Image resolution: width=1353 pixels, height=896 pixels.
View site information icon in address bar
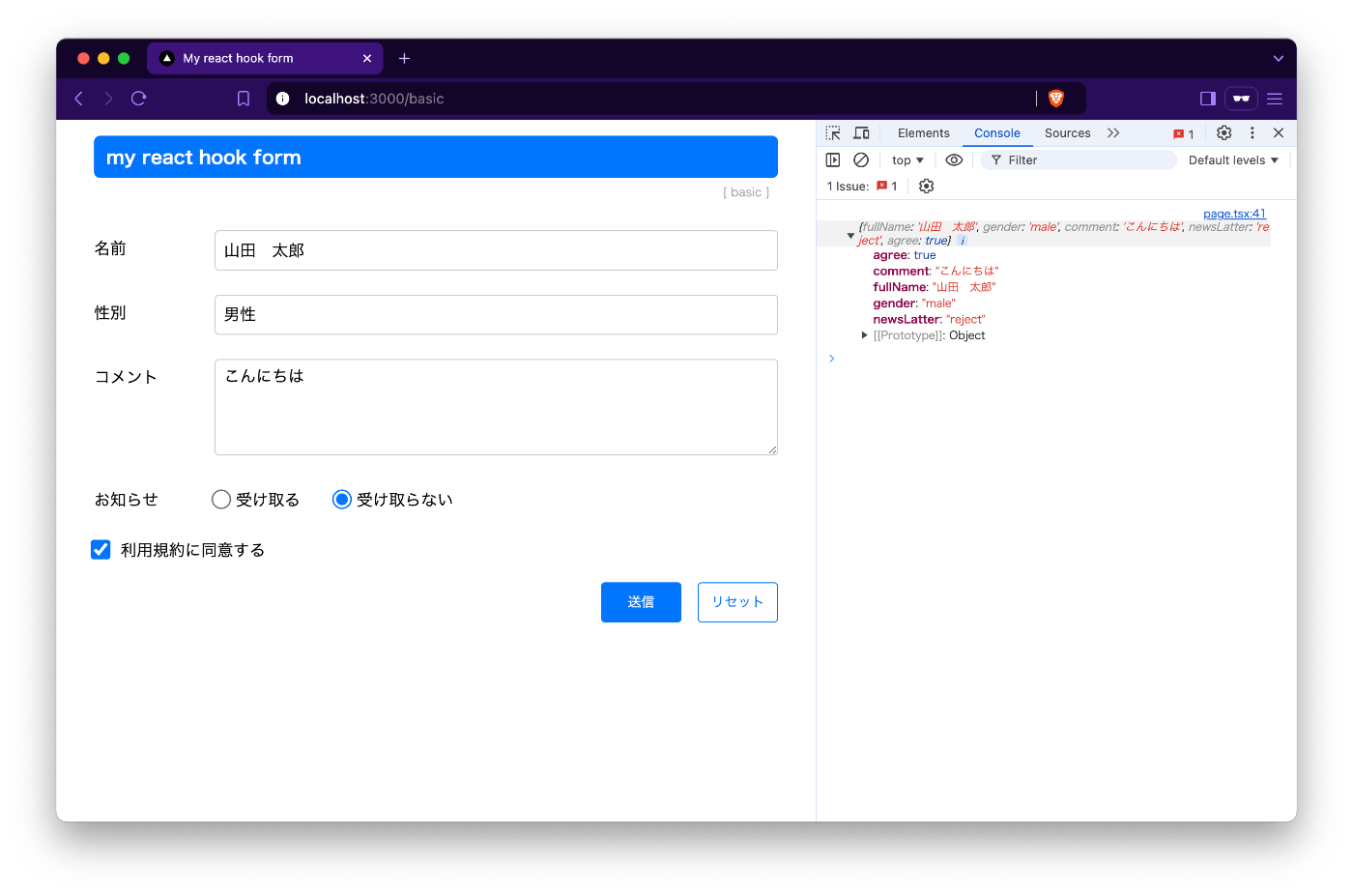[x=283, y=99]
